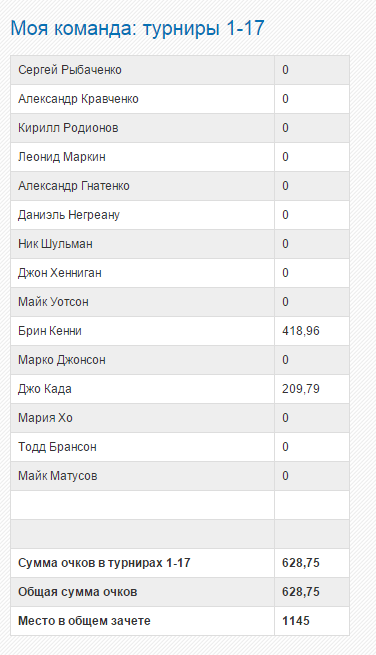
Task: Select the 1145 overall place value
Action: 296,621
